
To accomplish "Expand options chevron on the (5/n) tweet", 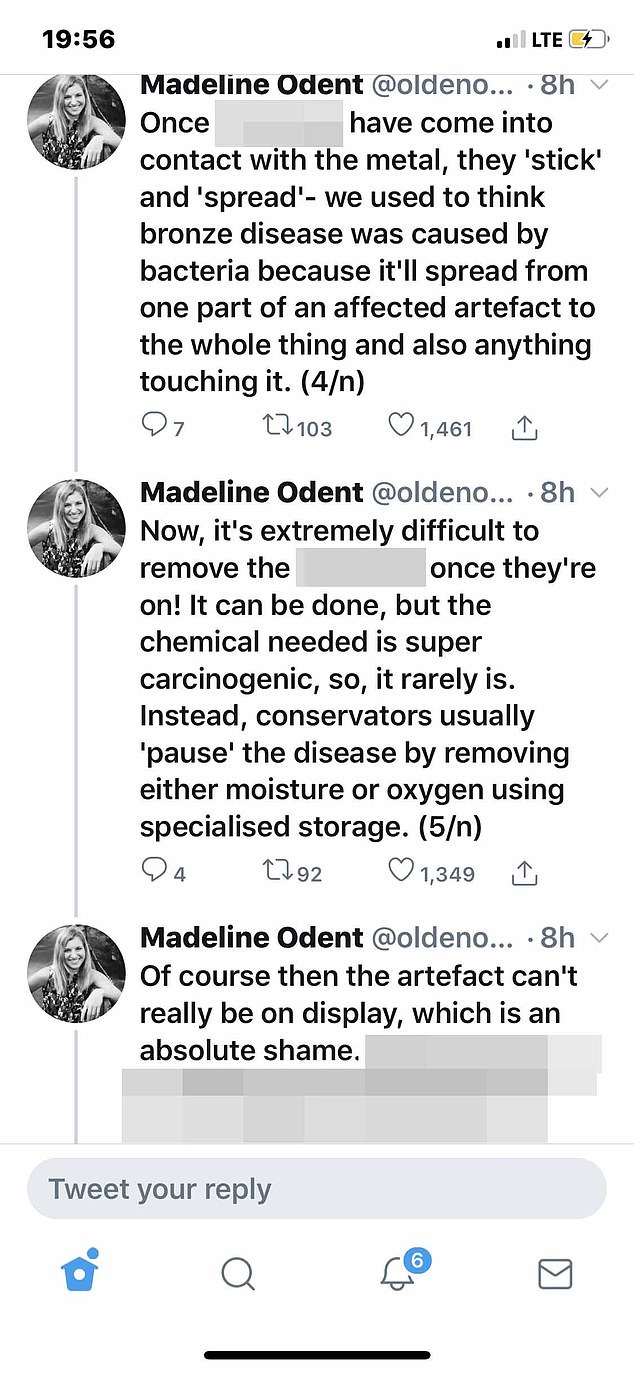I will 599,492.
